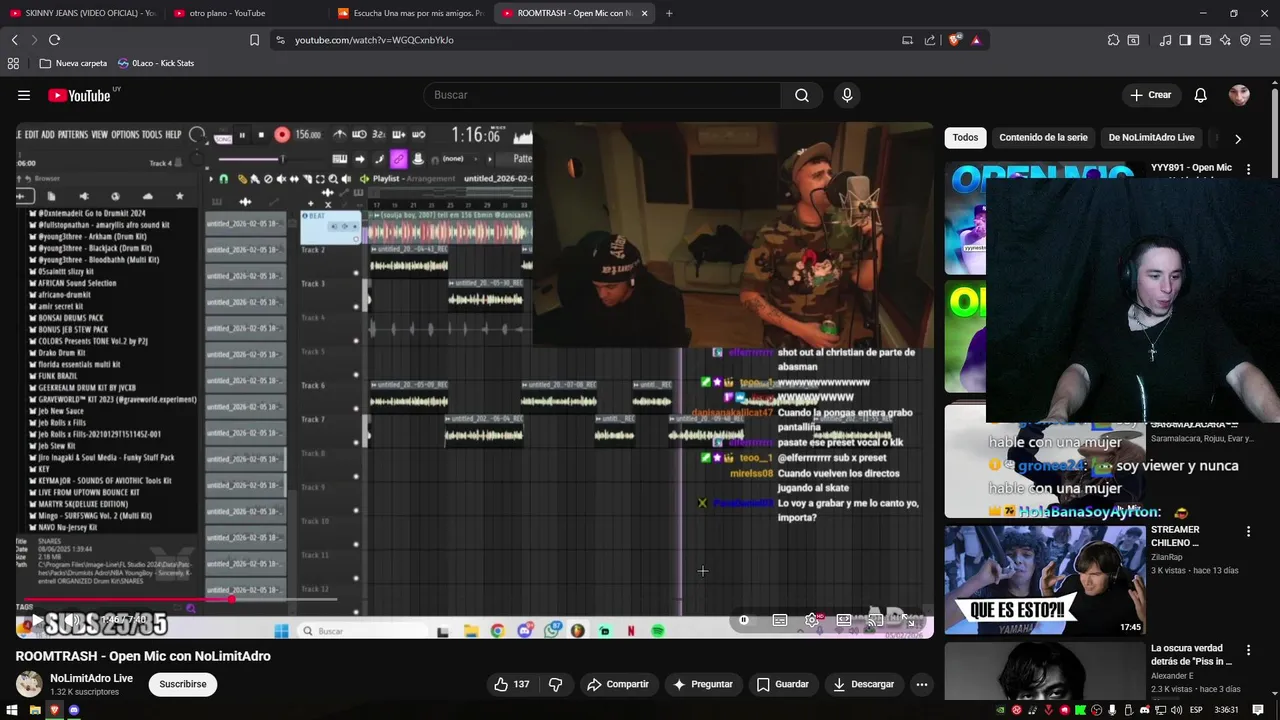The height and width of the screenshot is (720, 1280).
Task: Open the Leo AI sparkle icon
Action: [x=1225, y=40]
